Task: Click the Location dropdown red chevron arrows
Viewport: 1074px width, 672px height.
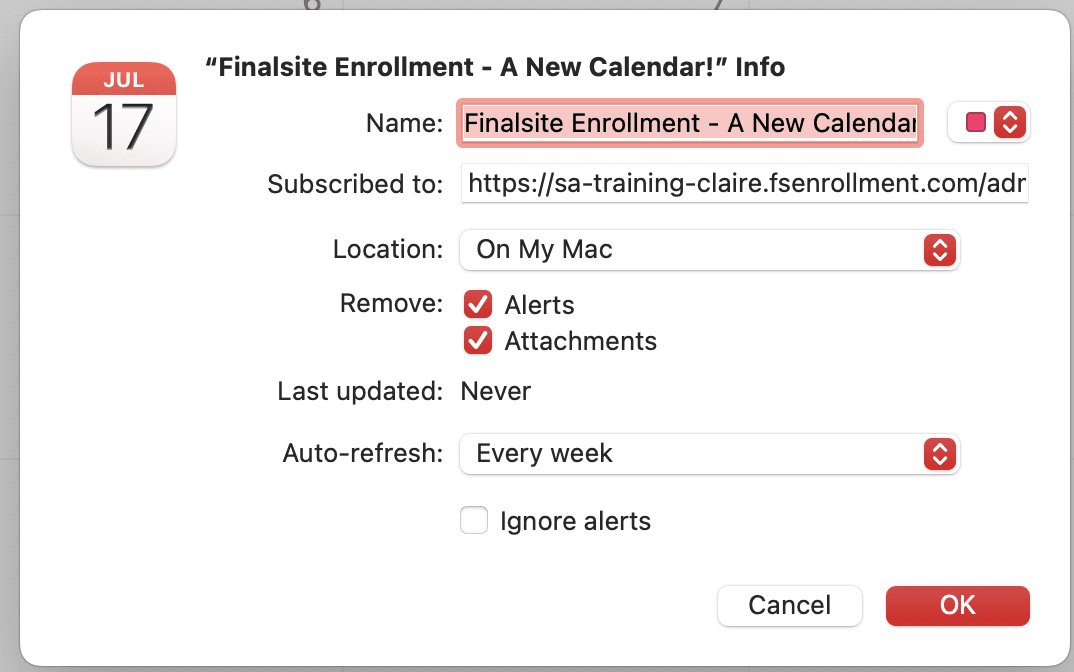Action: 938,249
